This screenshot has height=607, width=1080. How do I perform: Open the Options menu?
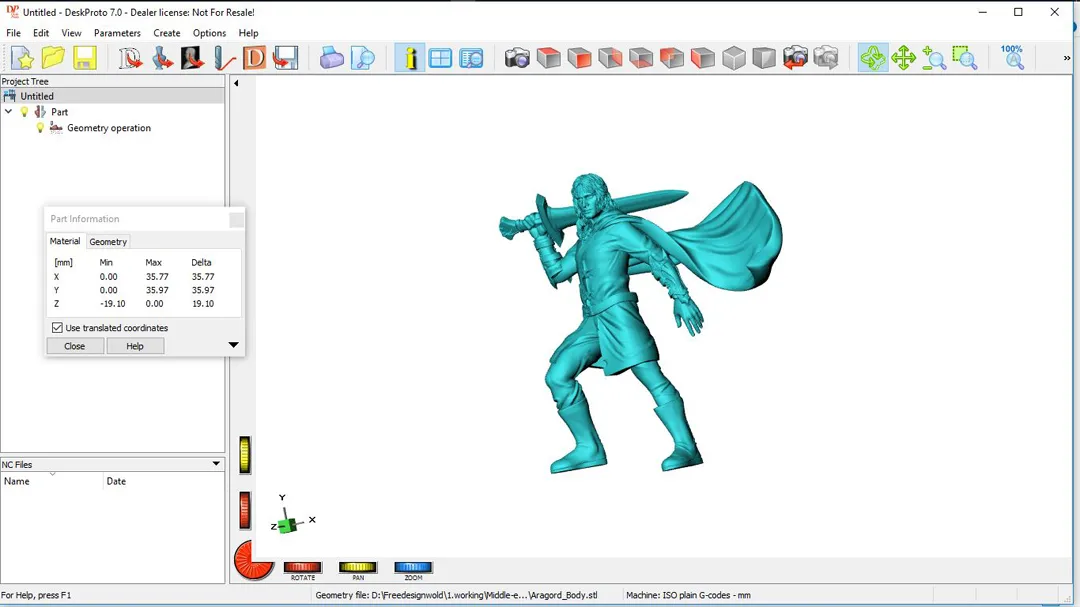pos(209,33)
